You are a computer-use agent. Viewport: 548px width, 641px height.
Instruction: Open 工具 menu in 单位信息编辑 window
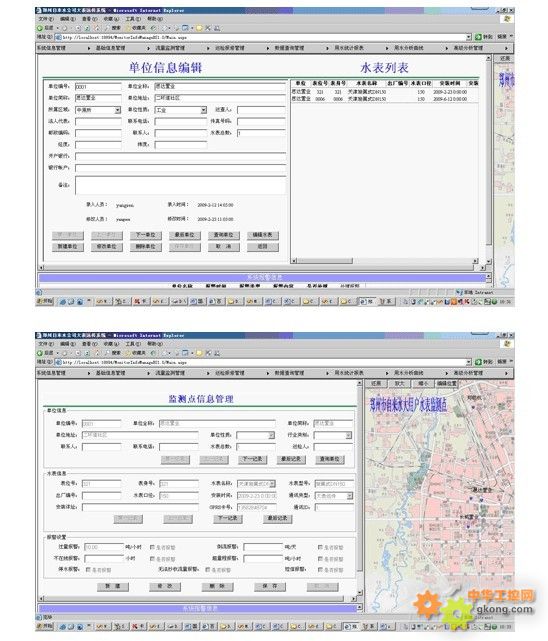pos(133,19)
